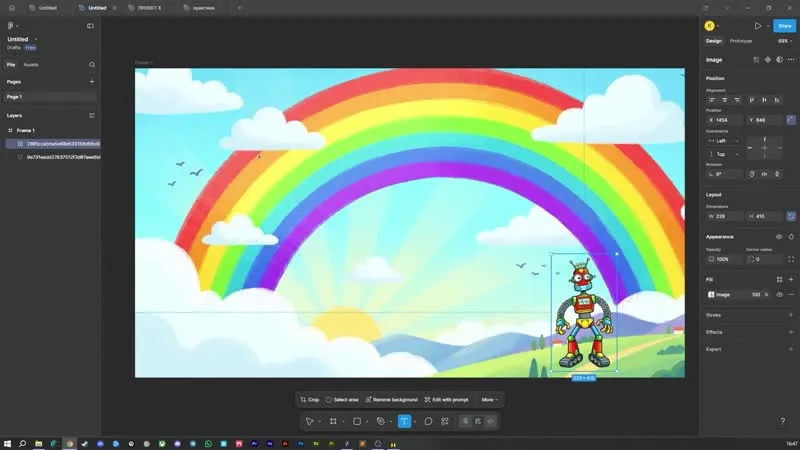Open zoom level dropdown

(785, 41)
